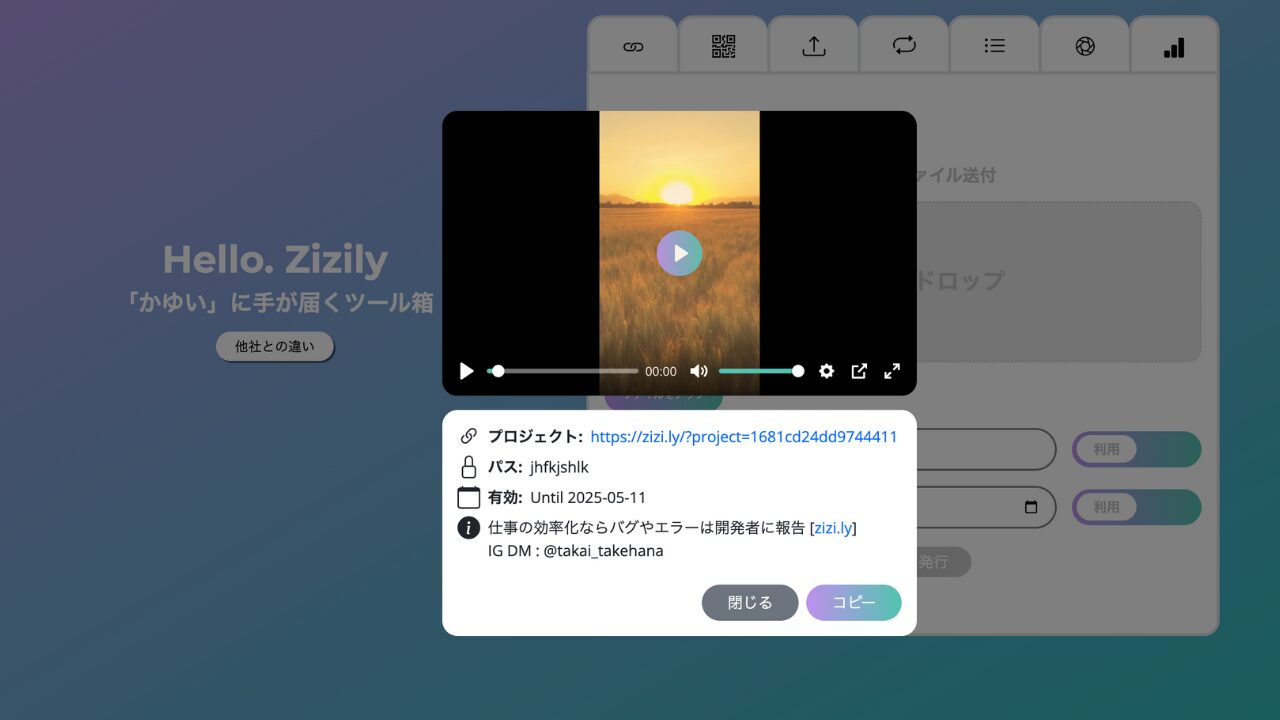1280x720 pixels.
Task: Click the 他社との違い button
Action: 275,347
